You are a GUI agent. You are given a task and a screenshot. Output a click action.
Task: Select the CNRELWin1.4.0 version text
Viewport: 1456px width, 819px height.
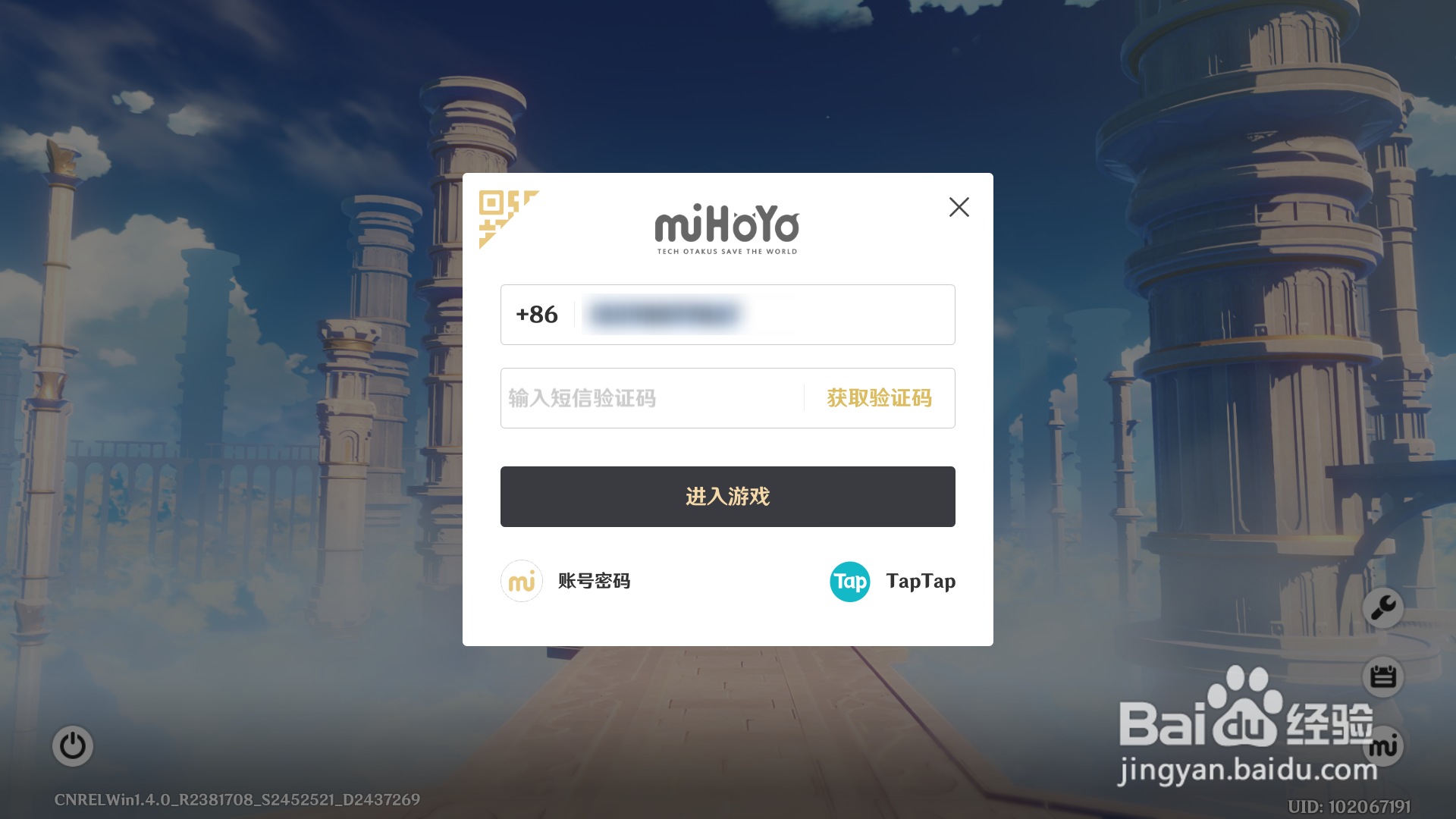click(237, 800)
